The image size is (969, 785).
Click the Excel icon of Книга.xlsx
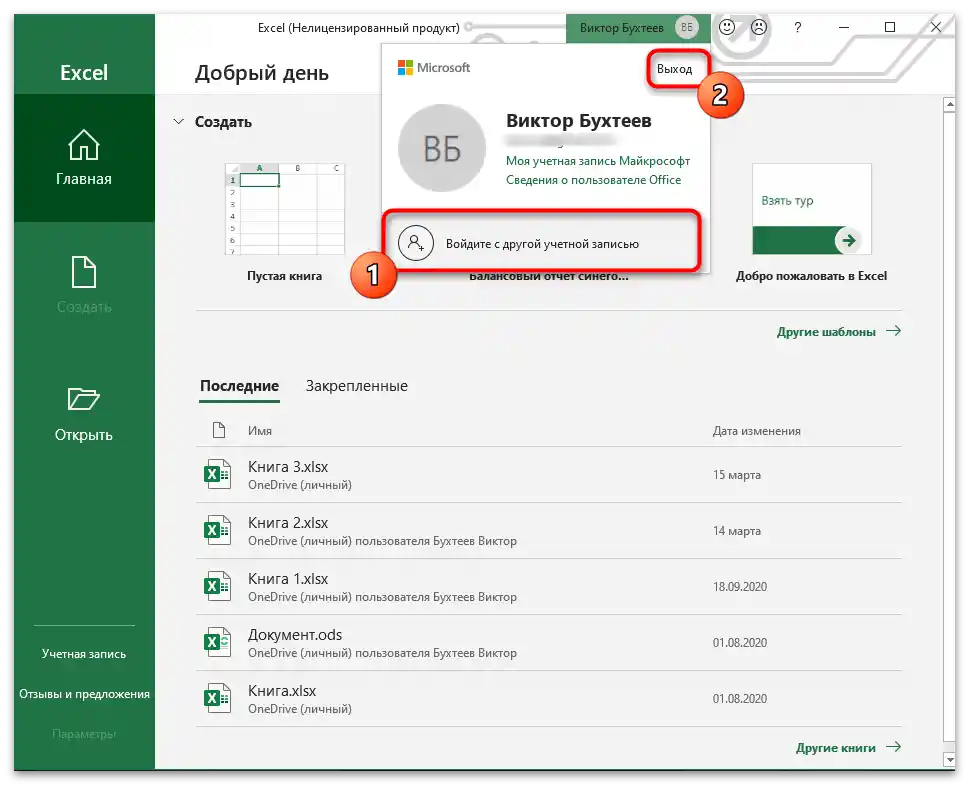pyautogui.click(x=218, y=698)
